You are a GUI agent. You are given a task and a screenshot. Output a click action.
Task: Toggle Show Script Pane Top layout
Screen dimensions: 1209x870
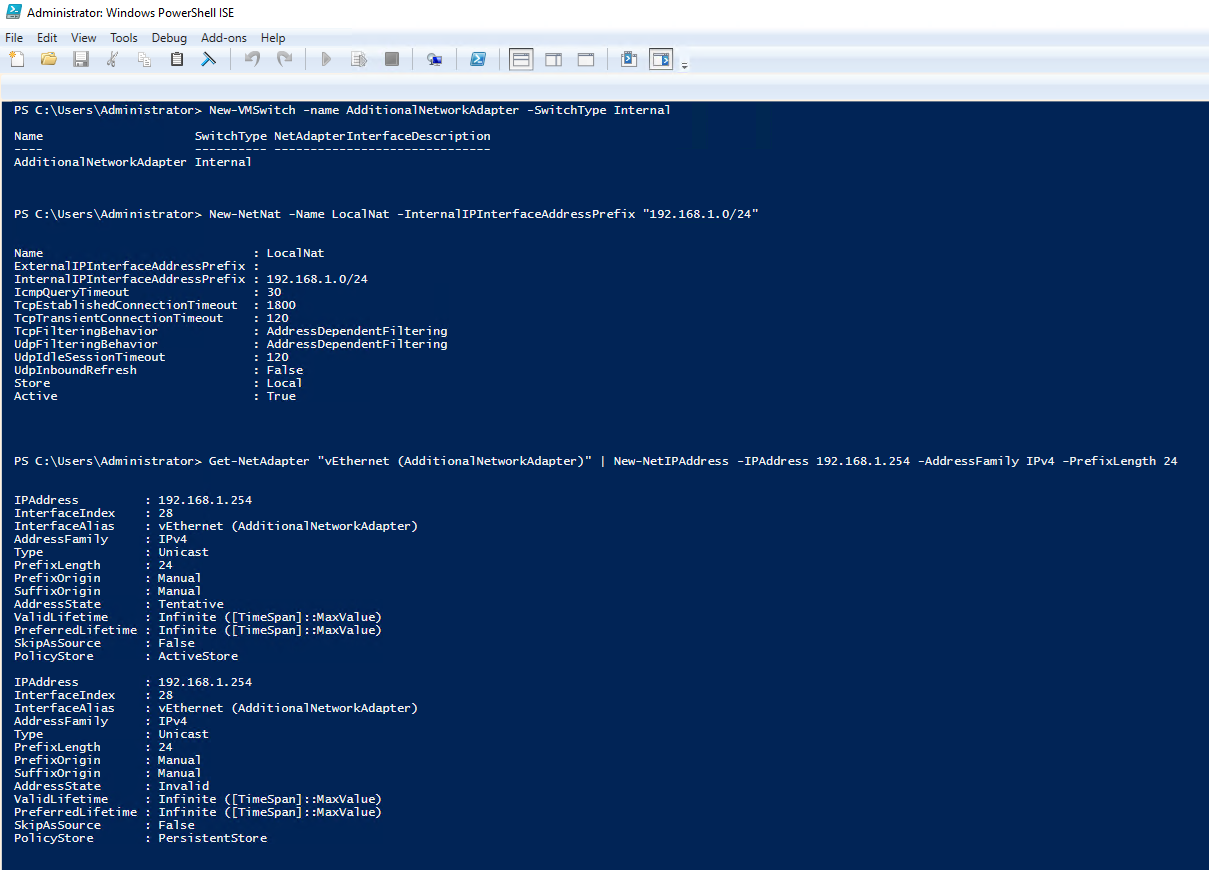click(520, 59)
